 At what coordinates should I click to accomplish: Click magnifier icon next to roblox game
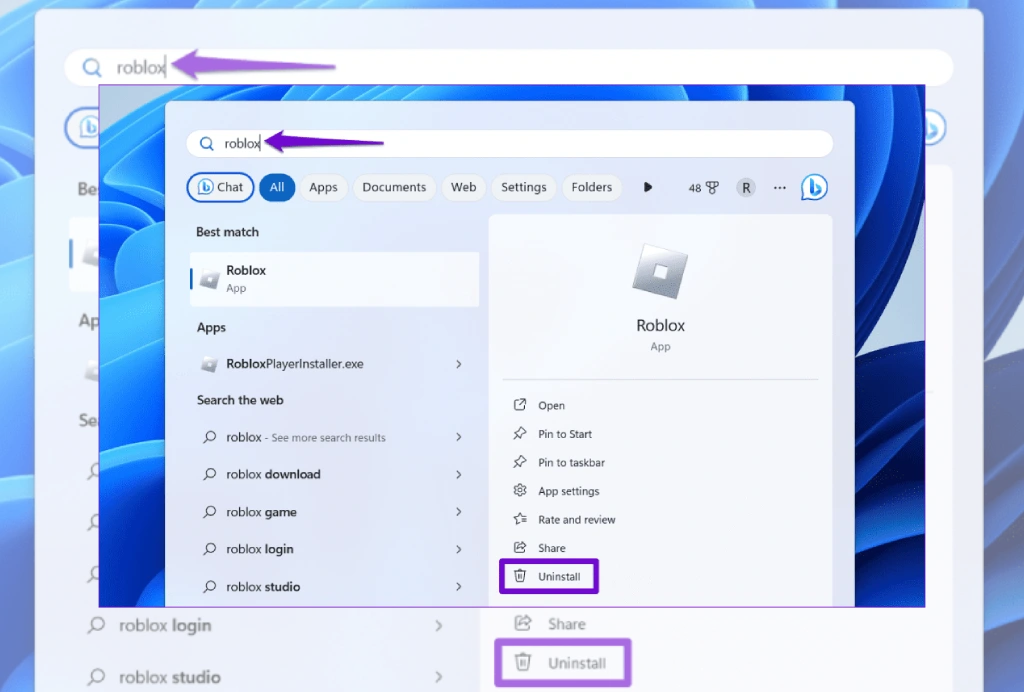coord(209,511)
